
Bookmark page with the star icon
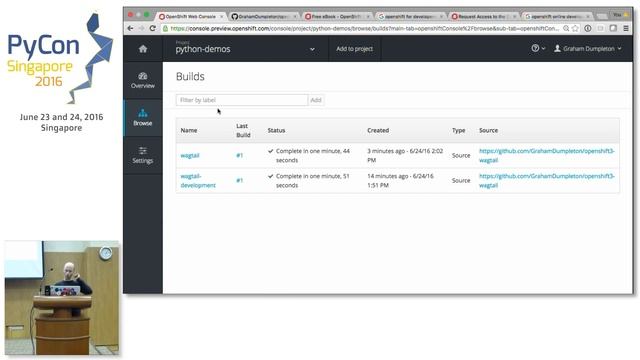576,28
